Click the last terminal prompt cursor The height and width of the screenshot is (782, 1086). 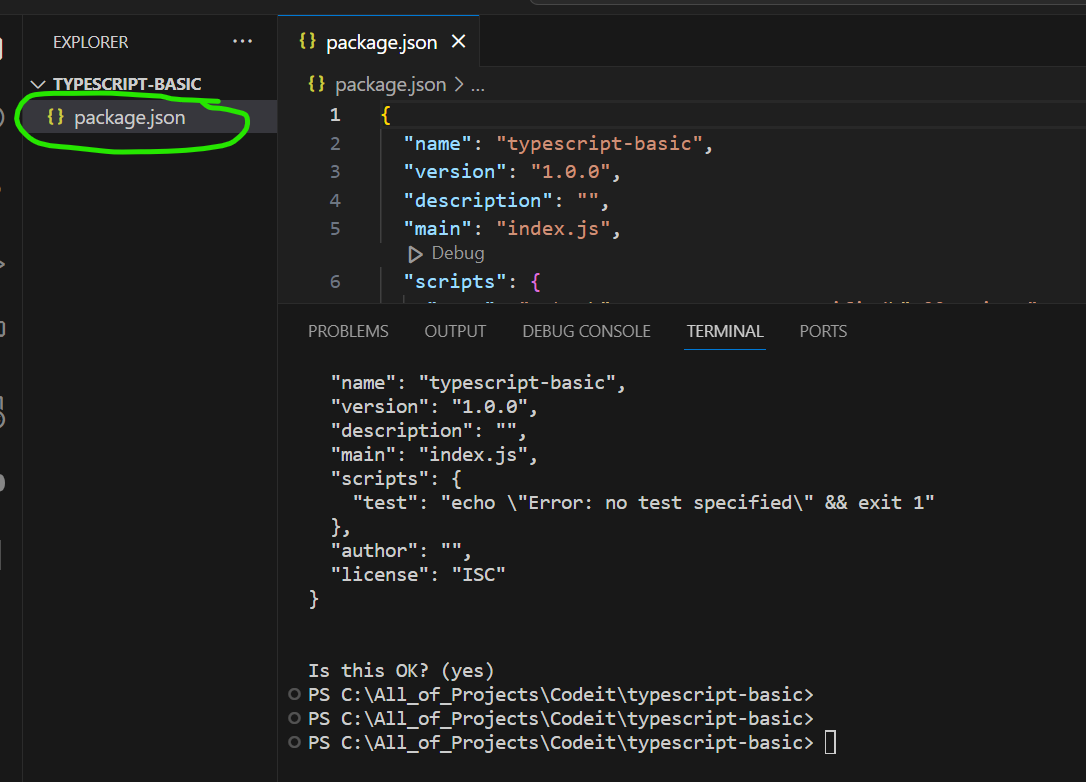point(830,743)
